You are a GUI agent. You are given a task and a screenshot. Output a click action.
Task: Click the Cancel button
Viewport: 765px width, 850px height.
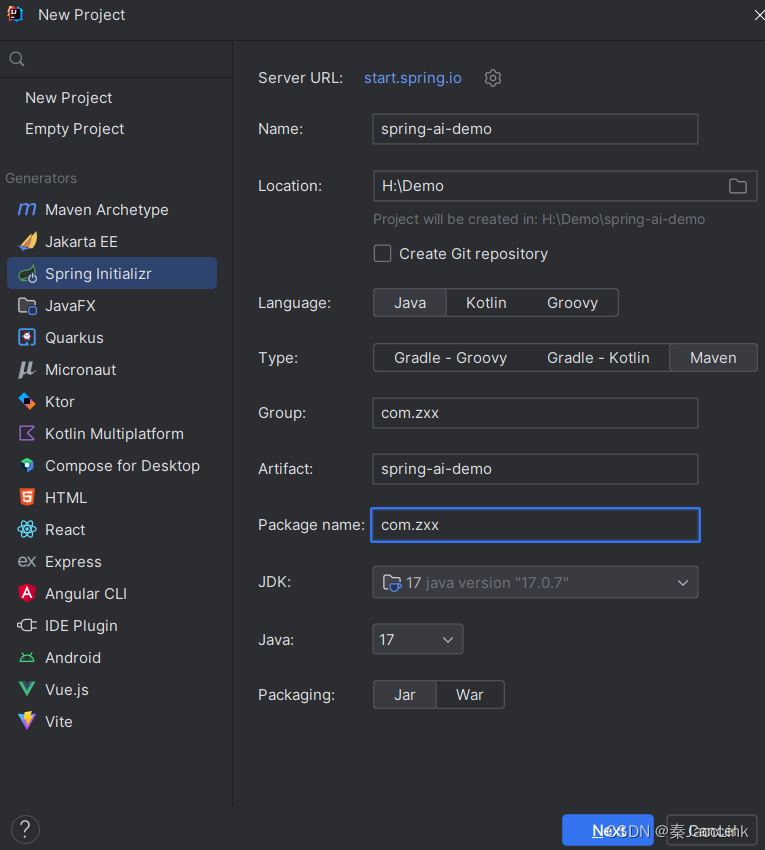tap(712, 830)
